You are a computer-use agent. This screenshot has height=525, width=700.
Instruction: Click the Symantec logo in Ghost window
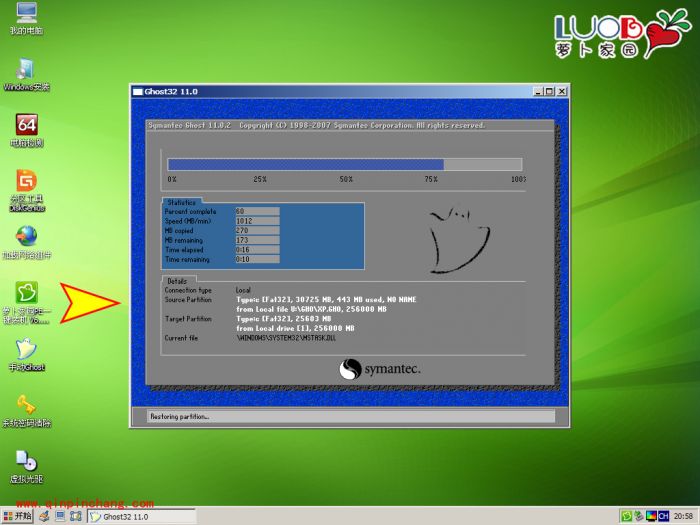coord(379,370)
